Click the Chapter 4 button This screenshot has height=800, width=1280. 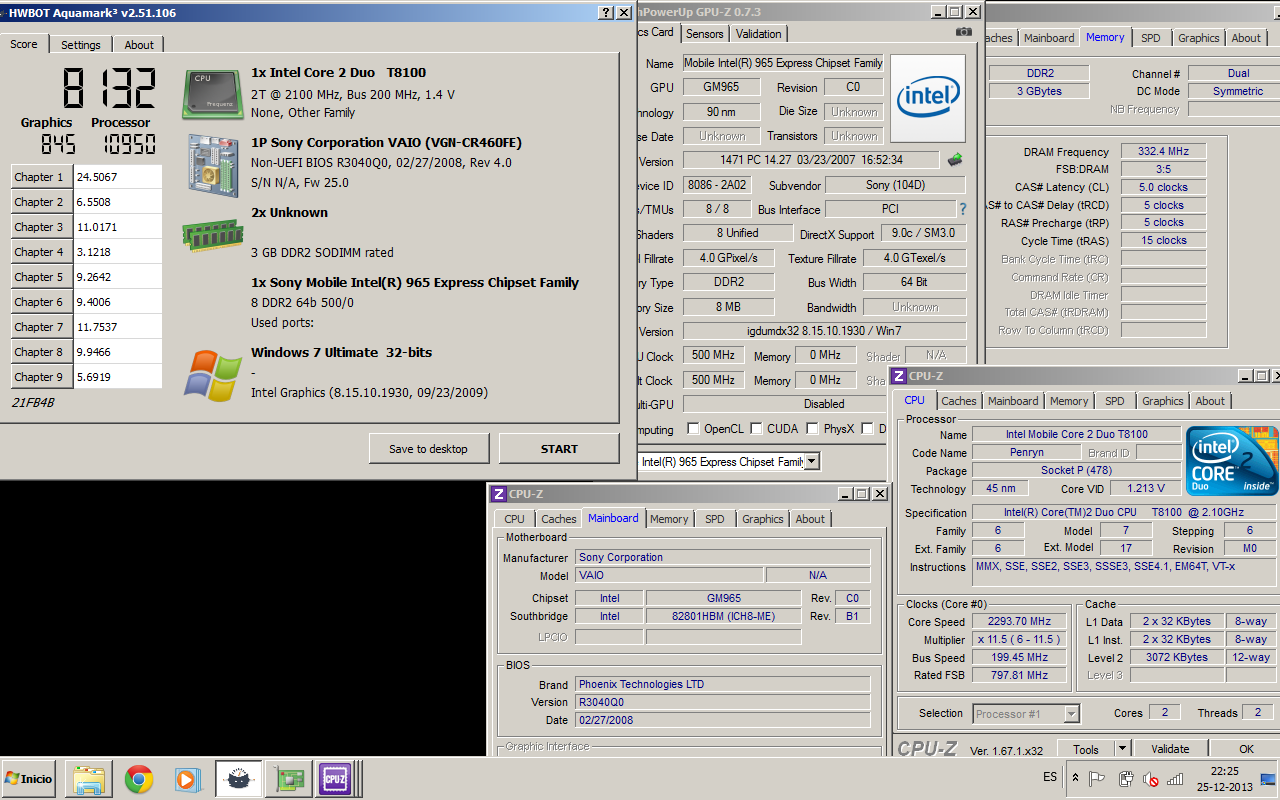[x=42, y=252]
